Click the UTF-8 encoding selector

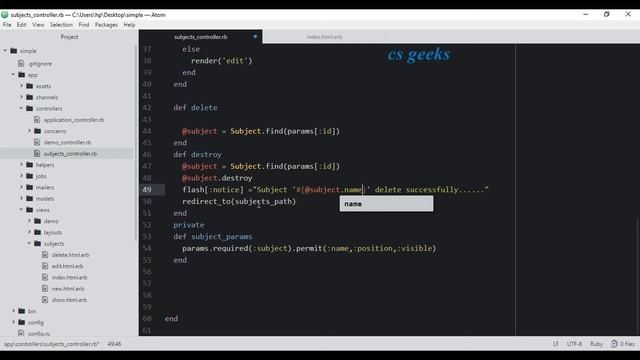(x=574, y=344)
